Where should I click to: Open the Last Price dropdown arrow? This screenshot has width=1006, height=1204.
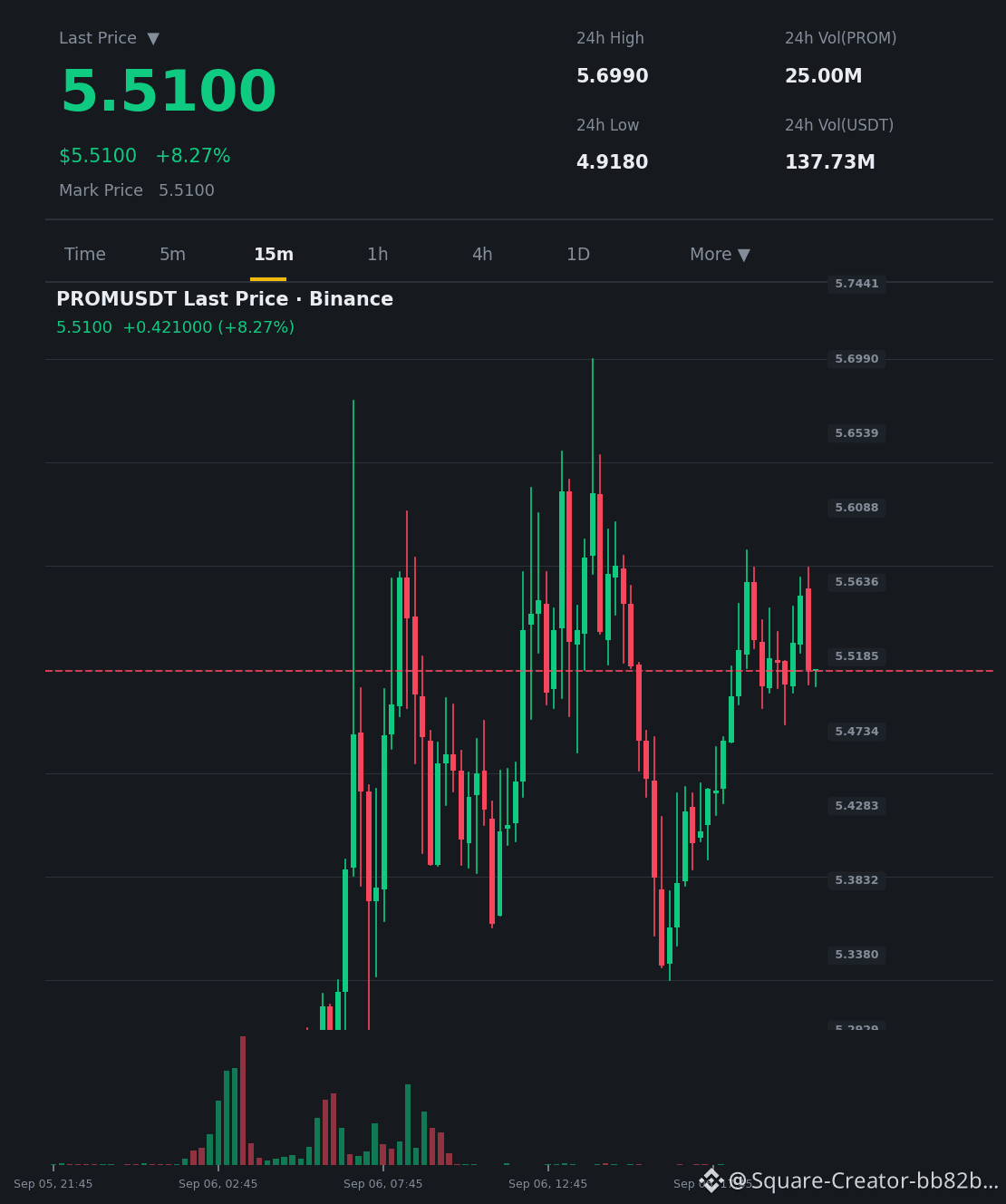(153, 38)
